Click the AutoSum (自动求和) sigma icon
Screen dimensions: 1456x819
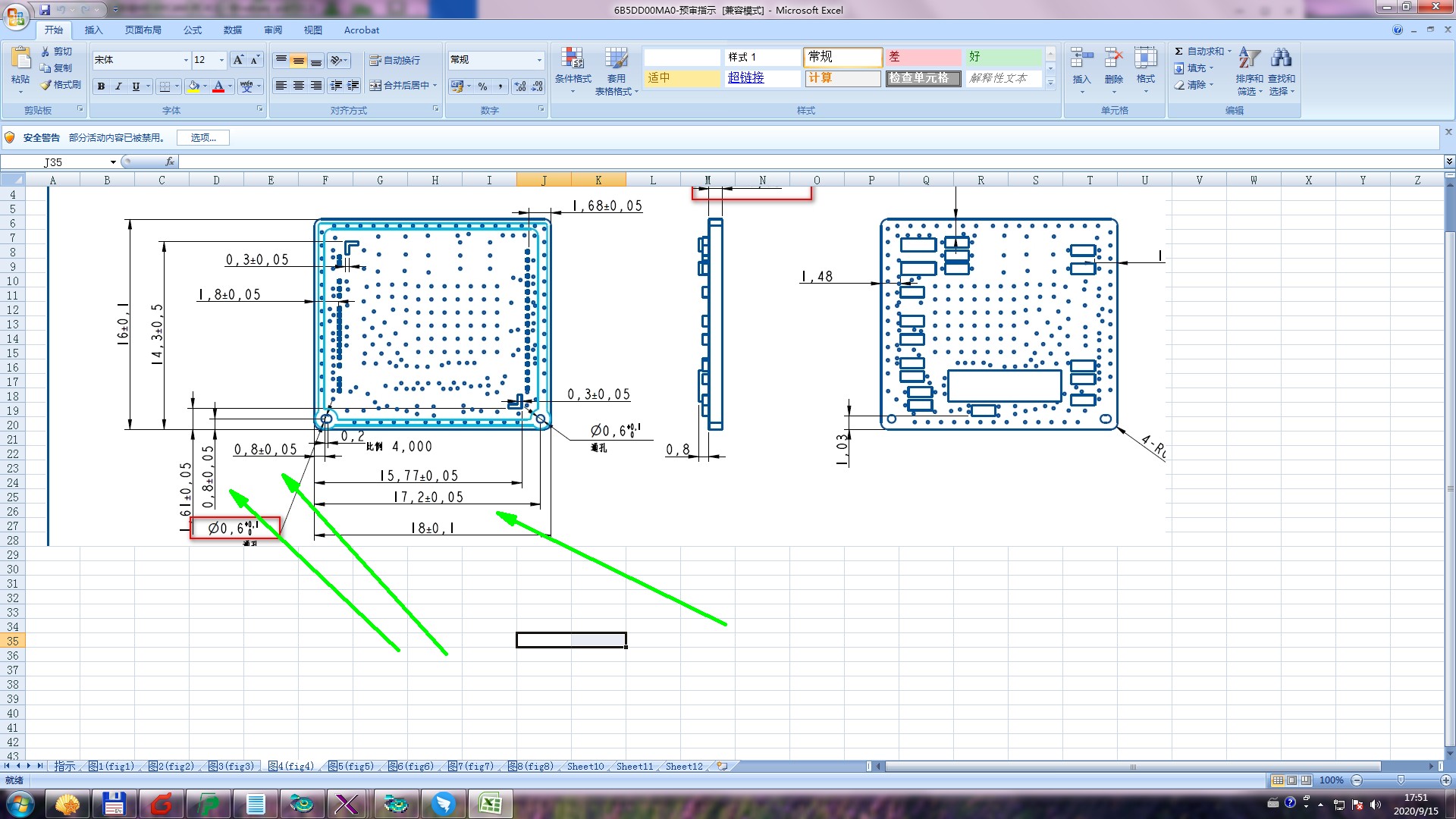tap(1179, 52)
